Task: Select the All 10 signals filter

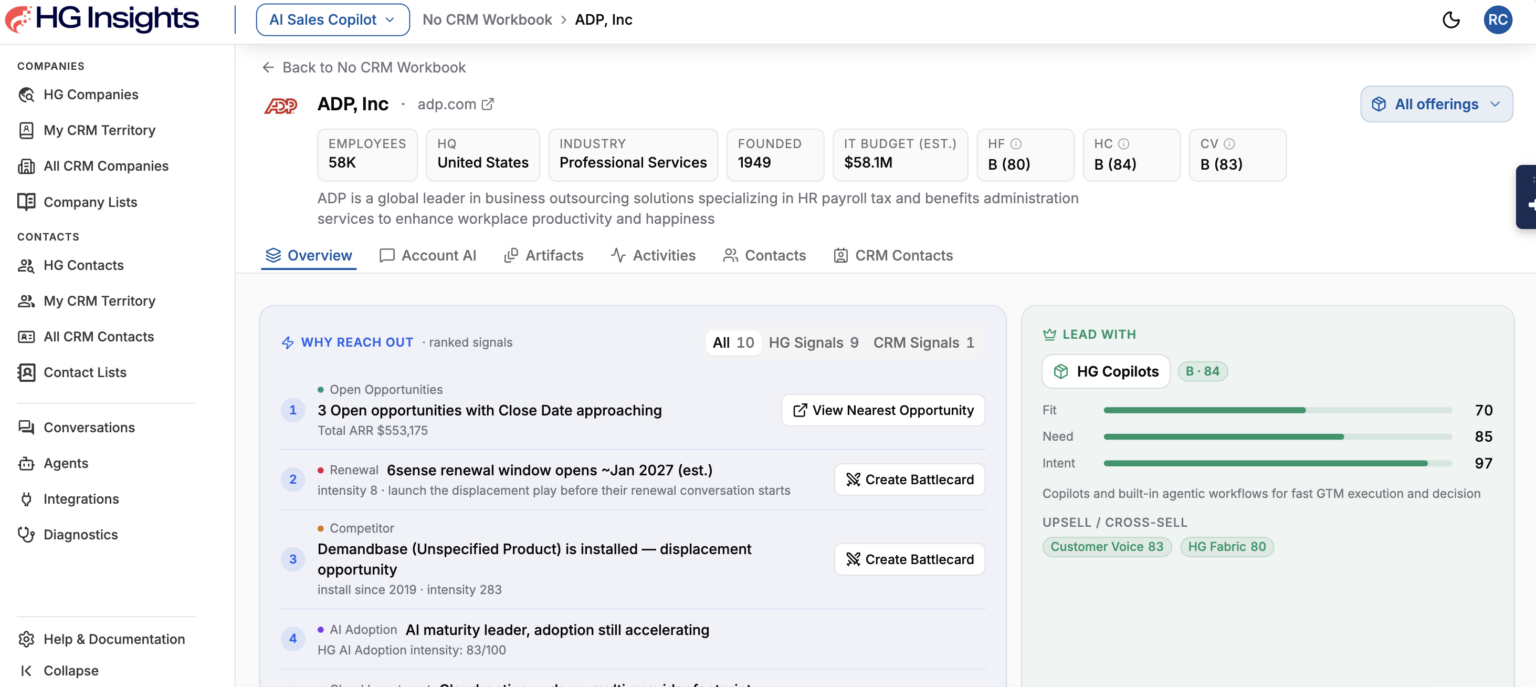Action: click(733, 342)
